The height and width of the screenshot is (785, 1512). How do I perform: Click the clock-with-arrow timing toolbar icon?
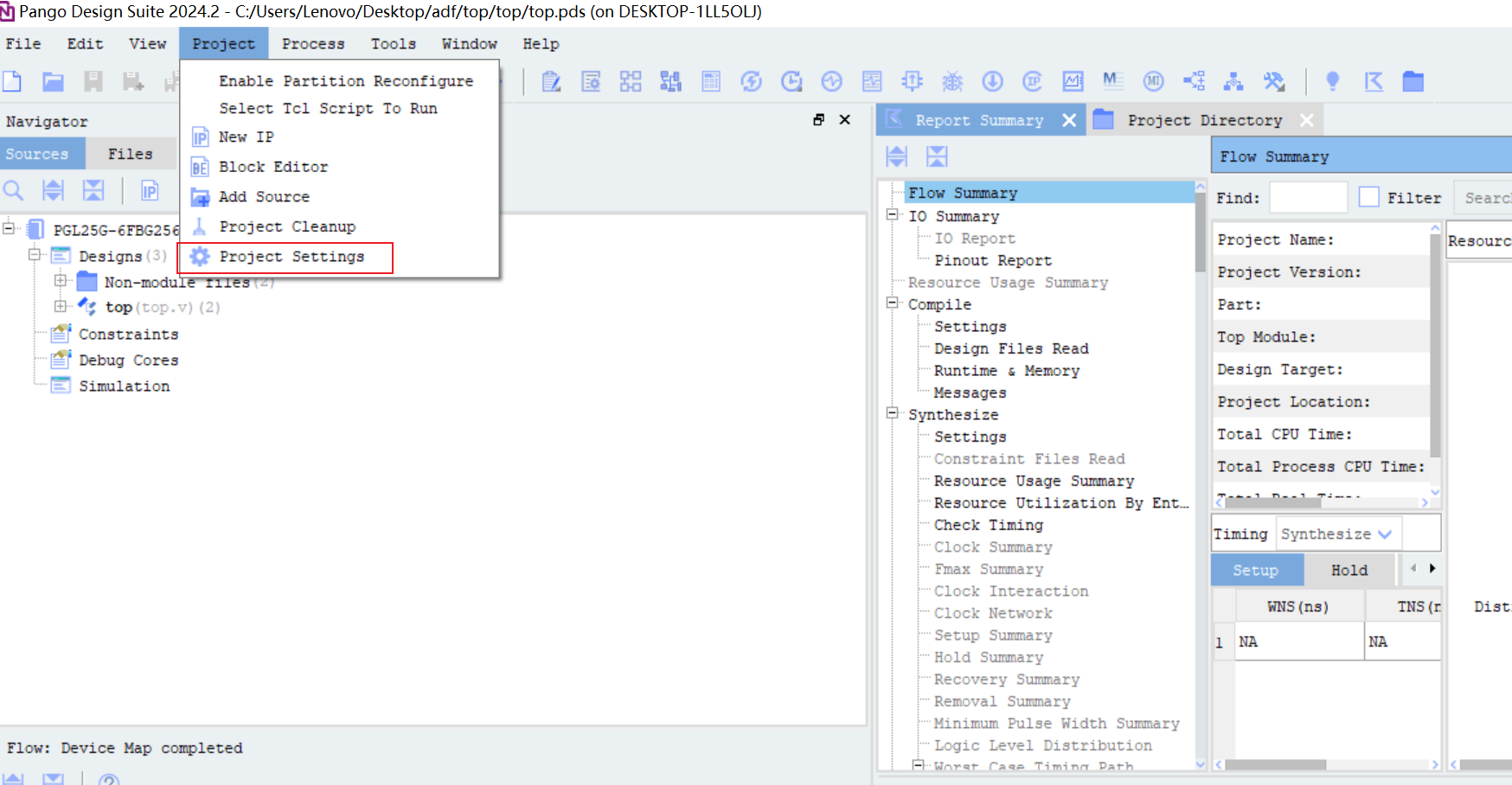(791, 81)
